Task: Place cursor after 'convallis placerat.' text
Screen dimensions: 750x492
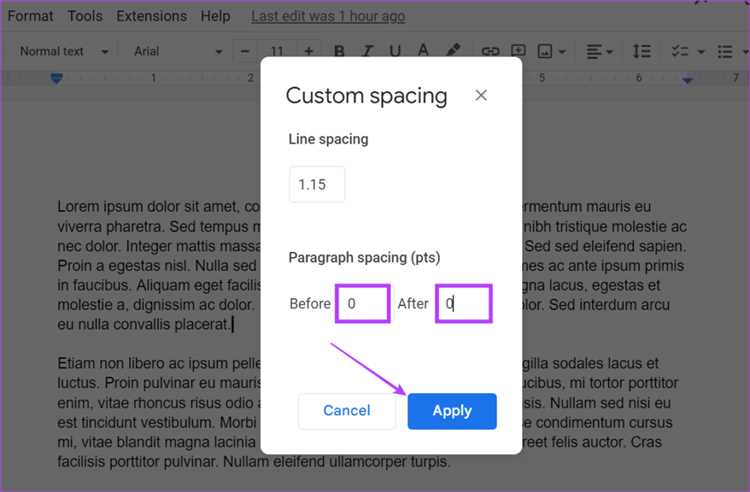Action: click(233, 324)
